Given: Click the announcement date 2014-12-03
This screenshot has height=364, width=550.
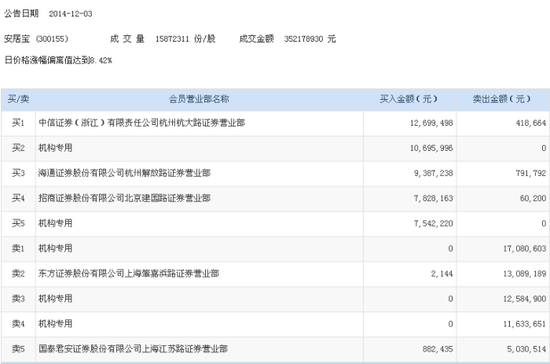Looking at the screenshot, I should coord(71,14).
